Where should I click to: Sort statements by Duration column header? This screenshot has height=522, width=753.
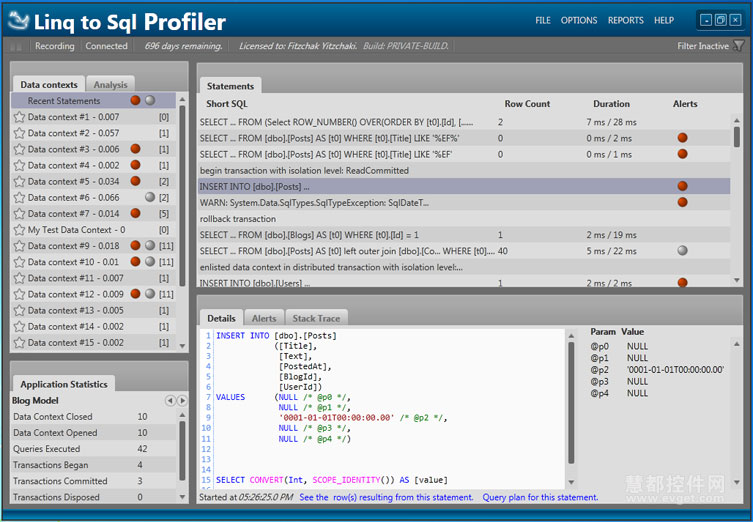coord(611,104)
